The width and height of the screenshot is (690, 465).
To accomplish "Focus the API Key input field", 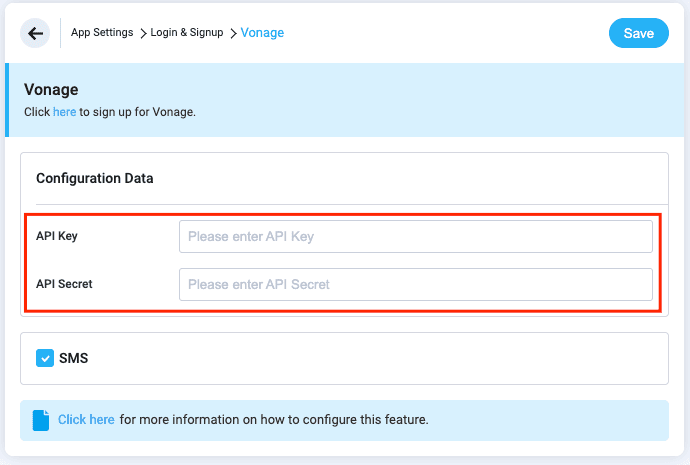I will click(x=415, y=237).
